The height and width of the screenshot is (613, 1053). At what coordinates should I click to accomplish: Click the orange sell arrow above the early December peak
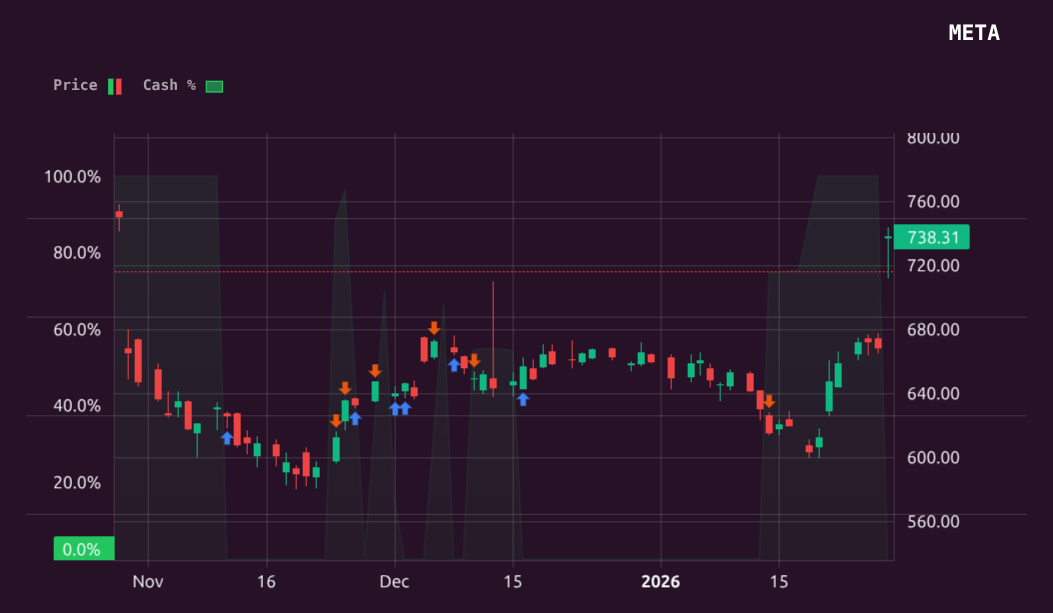[x=436, y=327]
